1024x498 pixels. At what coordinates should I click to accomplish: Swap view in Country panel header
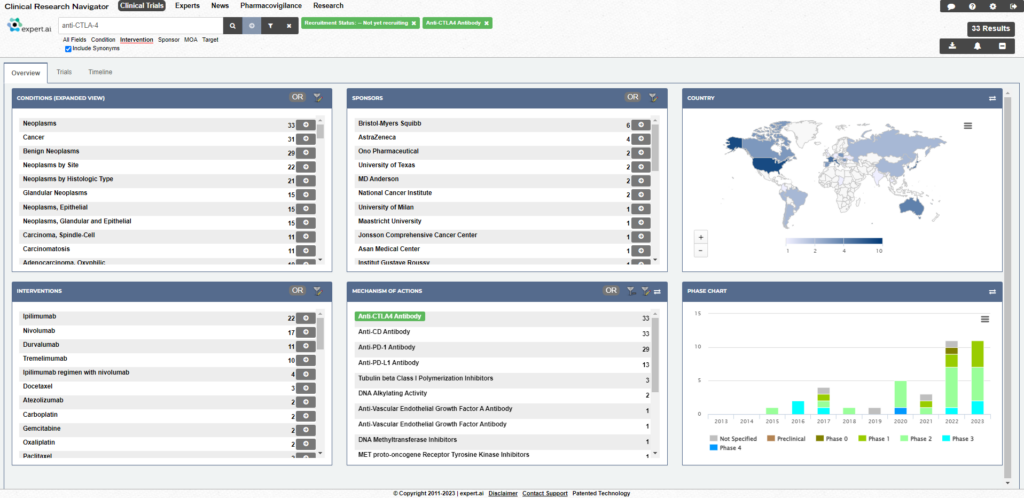(992, 98)
